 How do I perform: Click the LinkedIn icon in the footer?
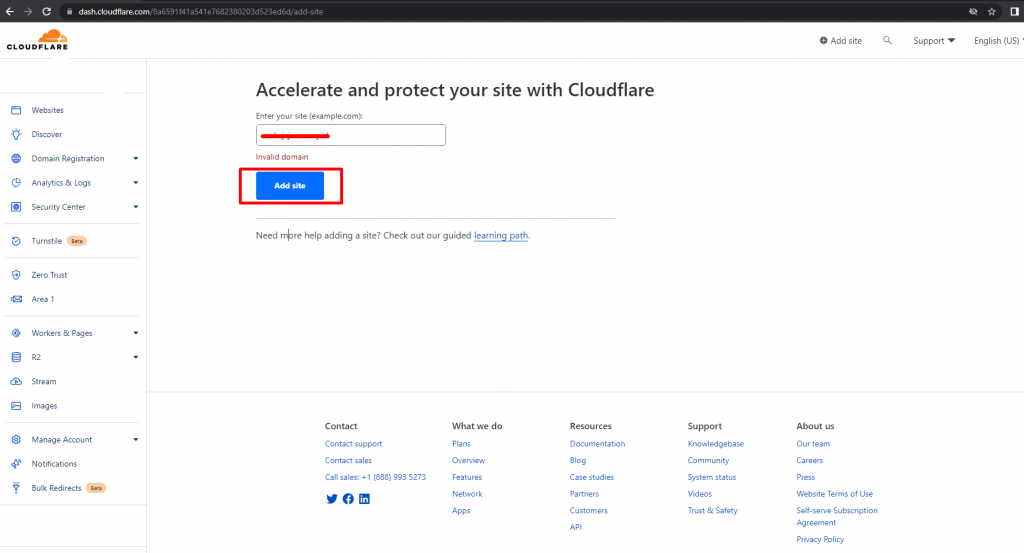[x=364, y=499]
